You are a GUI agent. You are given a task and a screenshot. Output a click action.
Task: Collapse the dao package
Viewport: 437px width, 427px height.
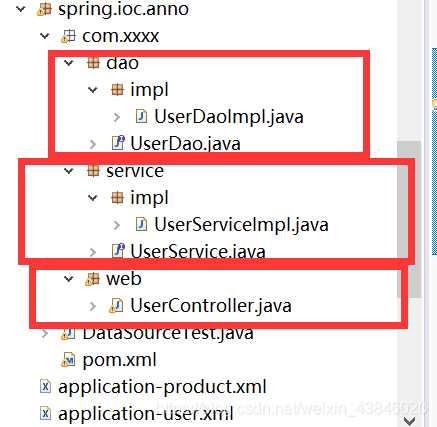pyautogui.click(x=69, y=63)
